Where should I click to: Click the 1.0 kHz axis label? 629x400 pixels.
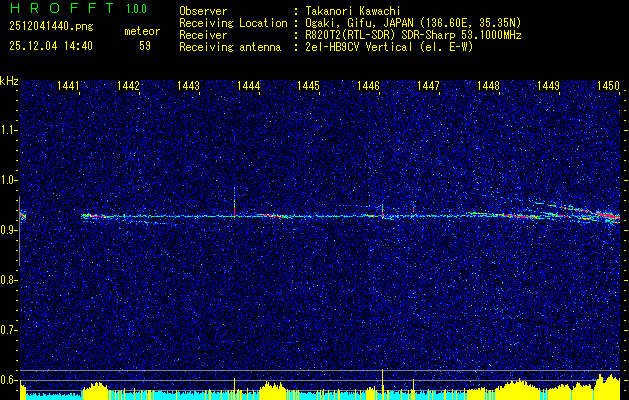[9, 181]
